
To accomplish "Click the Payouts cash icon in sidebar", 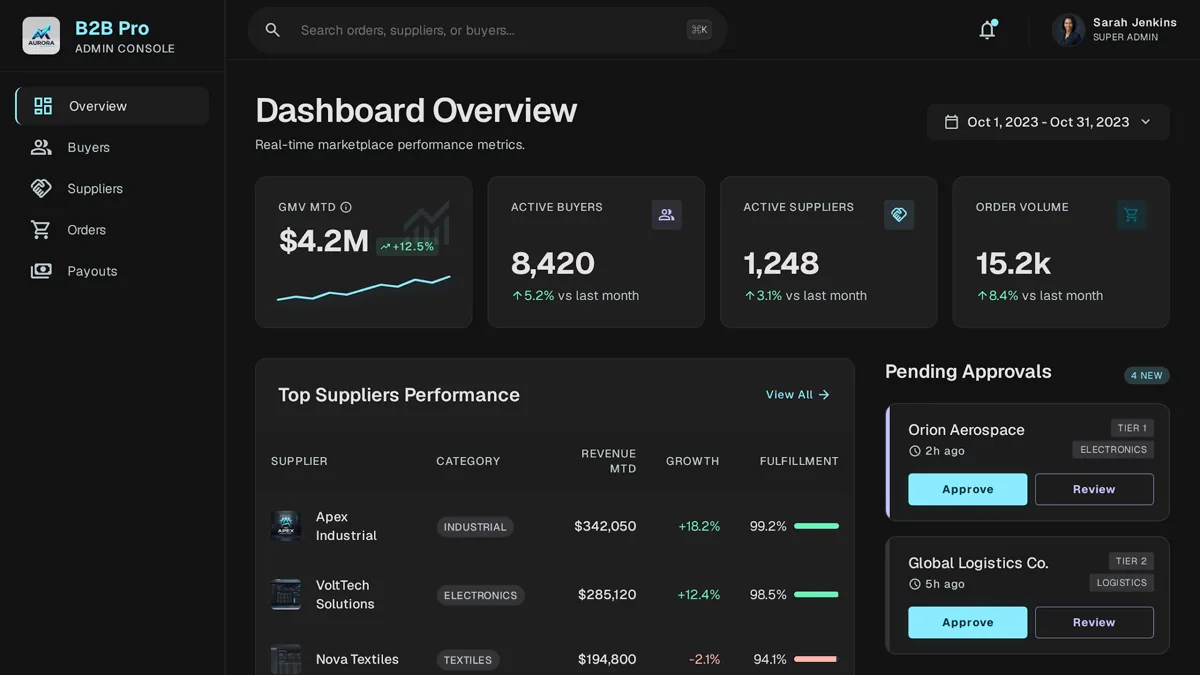I will 41,271.
